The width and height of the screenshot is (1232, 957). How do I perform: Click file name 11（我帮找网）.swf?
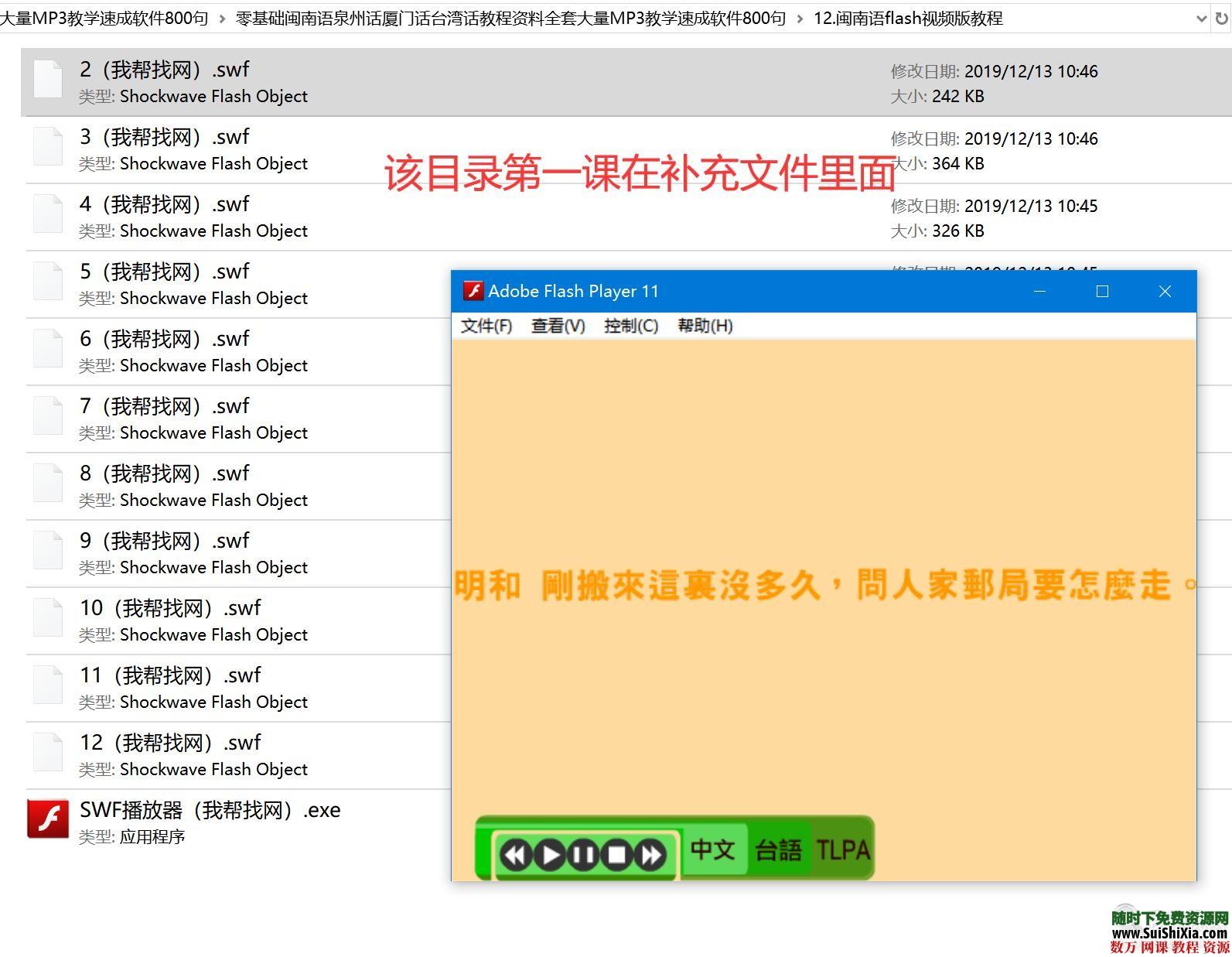[171, 675]
